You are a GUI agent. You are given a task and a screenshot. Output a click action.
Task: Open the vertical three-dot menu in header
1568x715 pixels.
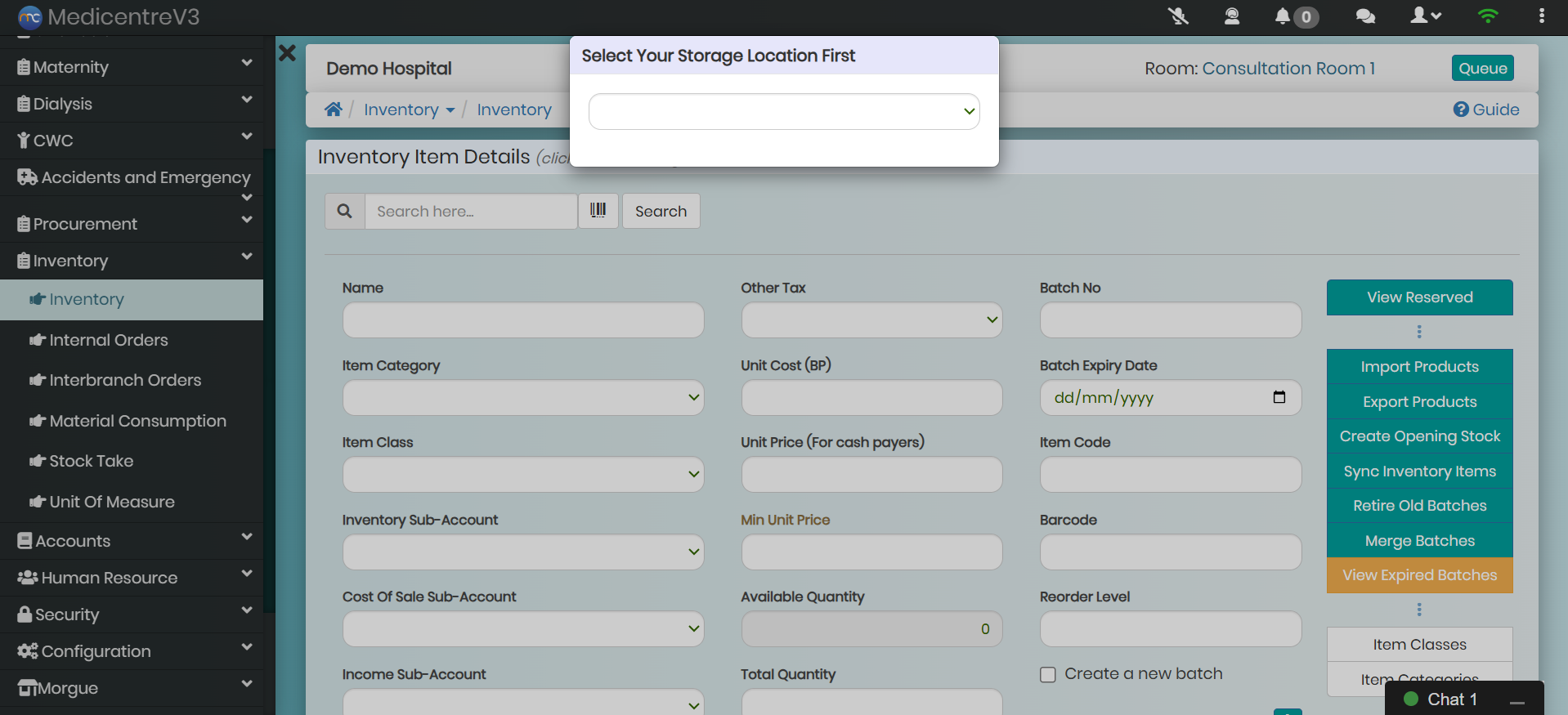click(x=1541, y=16)
